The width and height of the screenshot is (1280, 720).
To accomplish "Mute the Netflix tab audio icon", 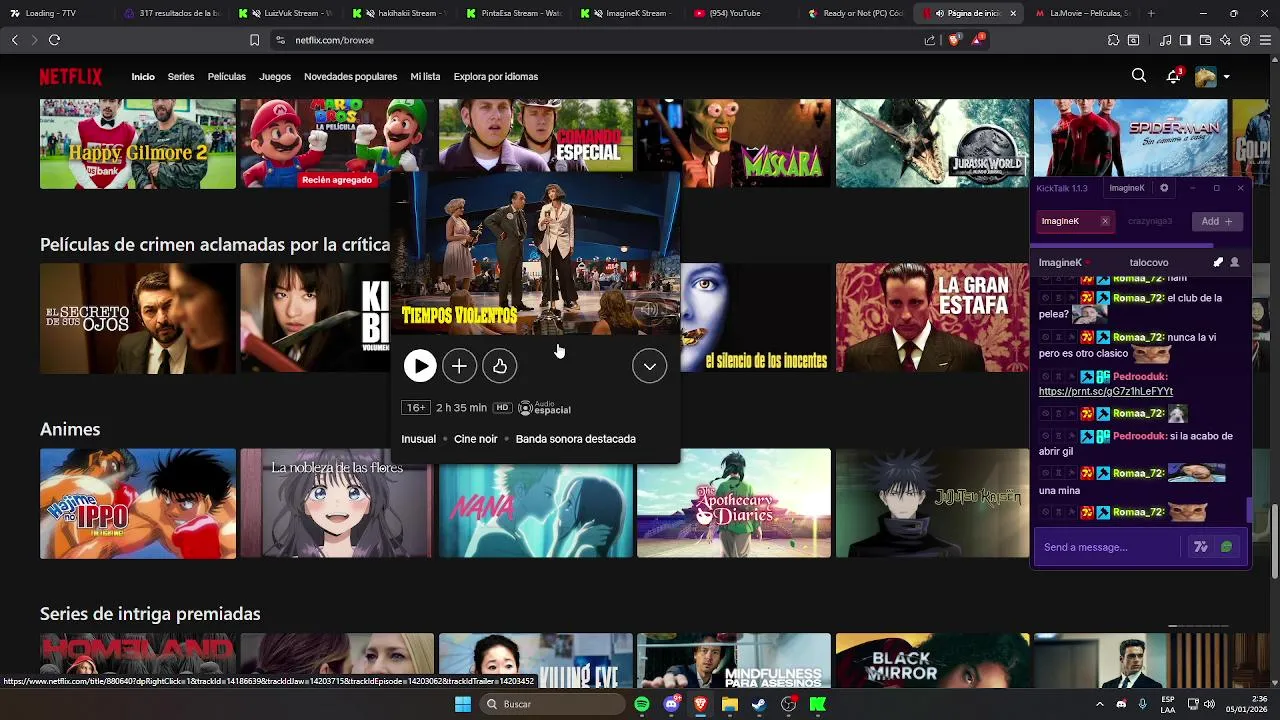I will click(939, 13).
